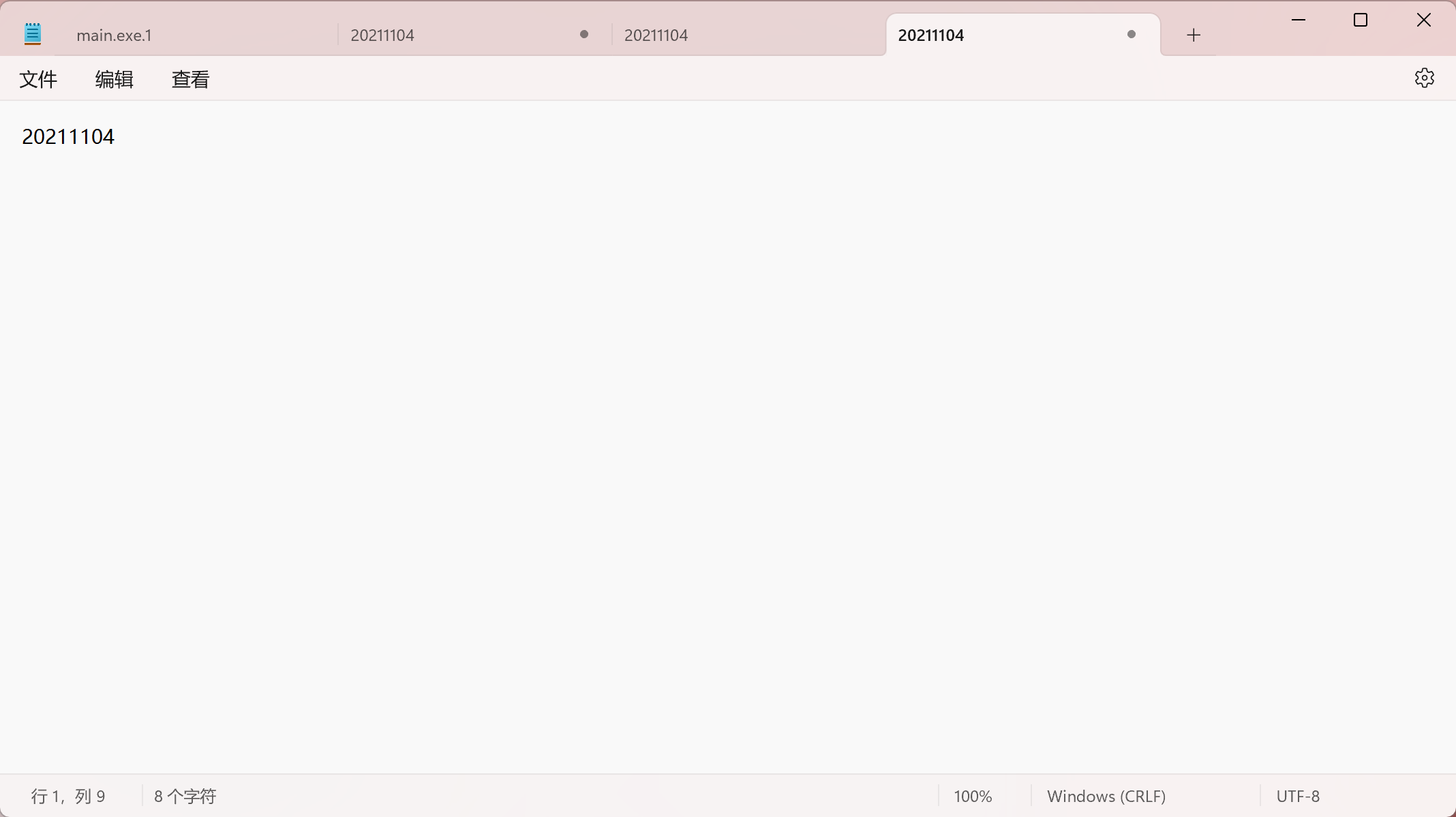Viewport: 1456px width, 817px height.
Task: Click unsaved dot on second tab 20211104
Action: (x=584, y=35)
